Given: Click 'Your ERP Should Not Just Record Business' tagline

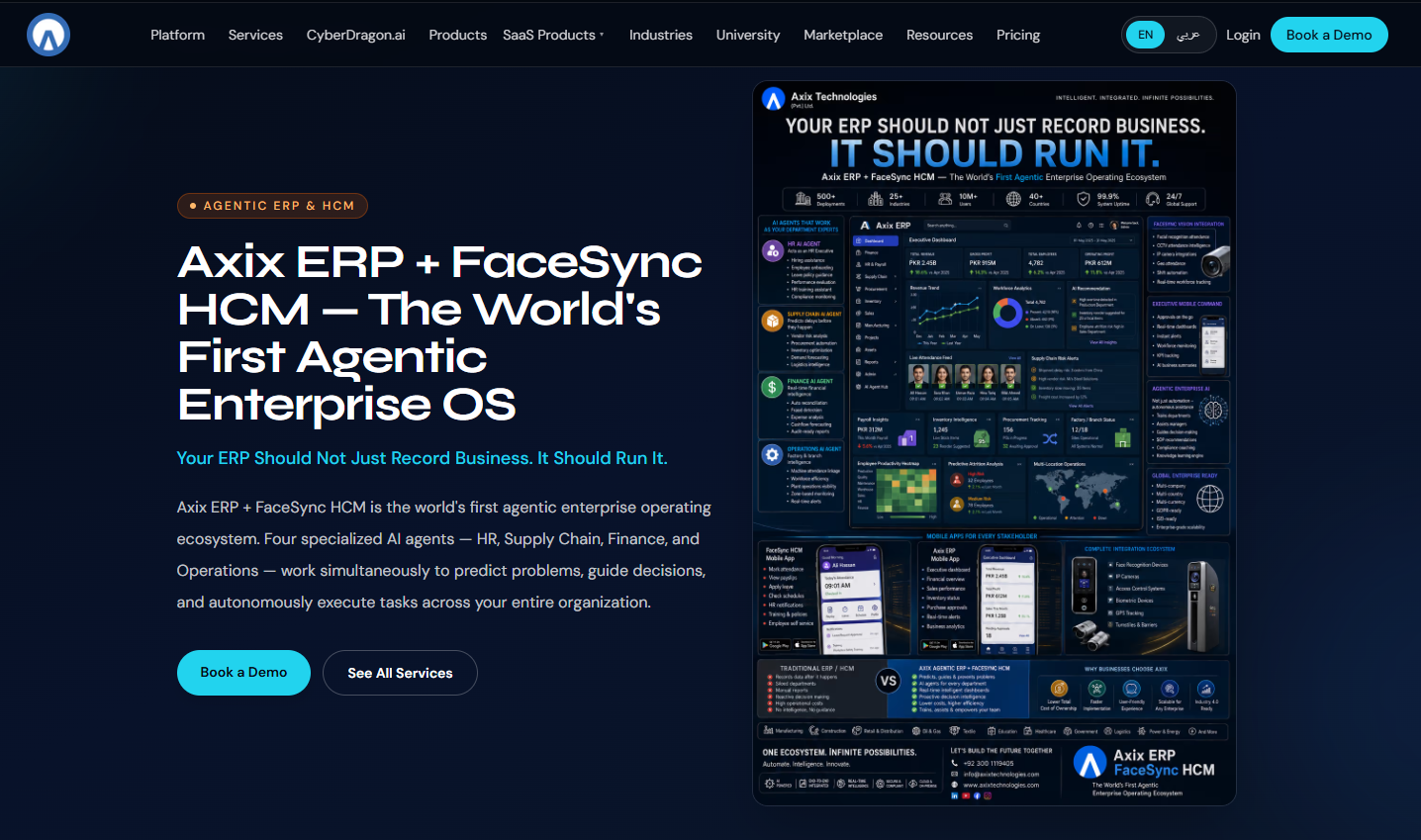Looking at the screenshot, I should (x=422, y=458).
